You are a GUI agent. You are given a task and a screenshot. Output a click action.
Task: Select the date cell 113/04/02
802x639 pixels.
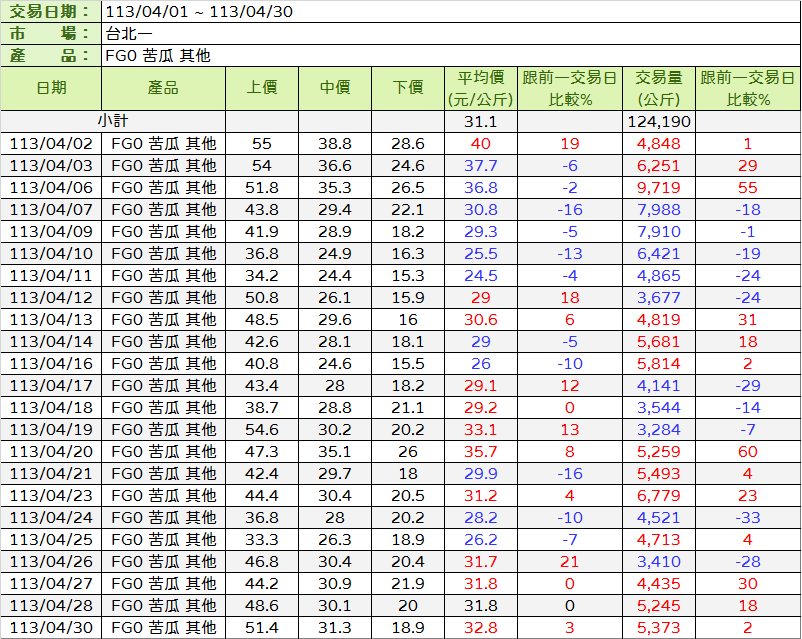51,144
